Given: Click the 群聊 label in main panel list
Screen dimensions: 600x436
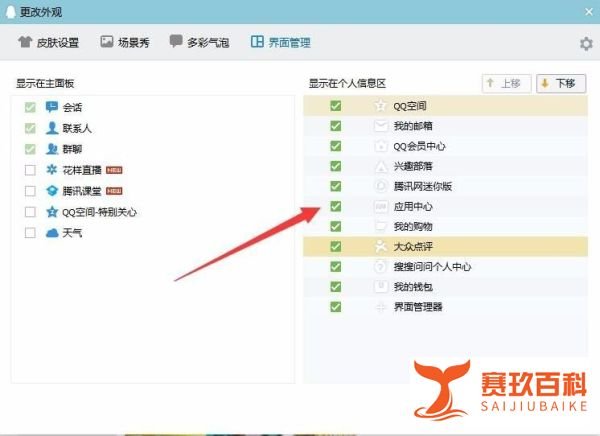Looking at the screenshot, I should click(72, 149).
